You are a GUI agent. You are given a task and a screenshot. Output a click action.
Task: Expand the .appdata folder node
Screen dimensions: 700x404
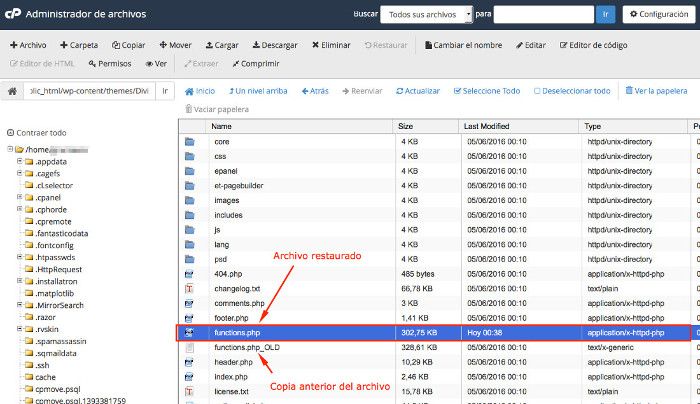[20, 161]
